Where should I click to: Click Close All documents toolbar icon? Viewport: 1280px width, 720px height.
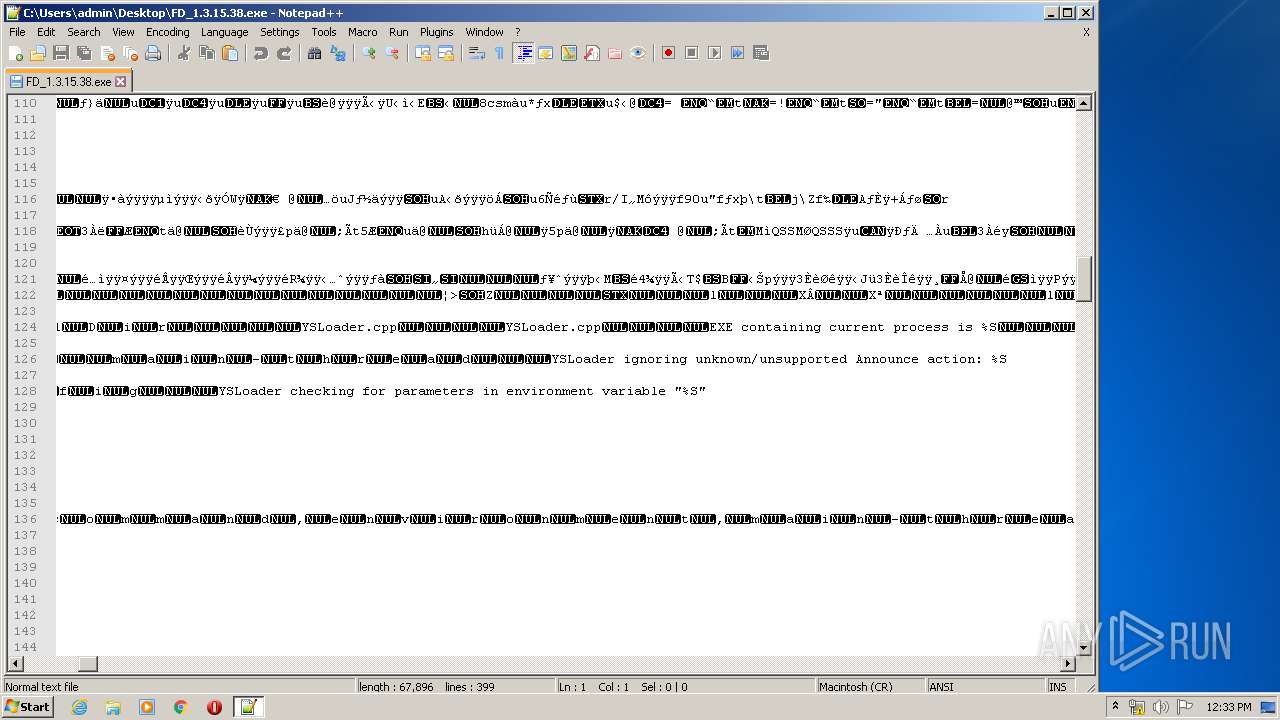[x=130, y=53]
